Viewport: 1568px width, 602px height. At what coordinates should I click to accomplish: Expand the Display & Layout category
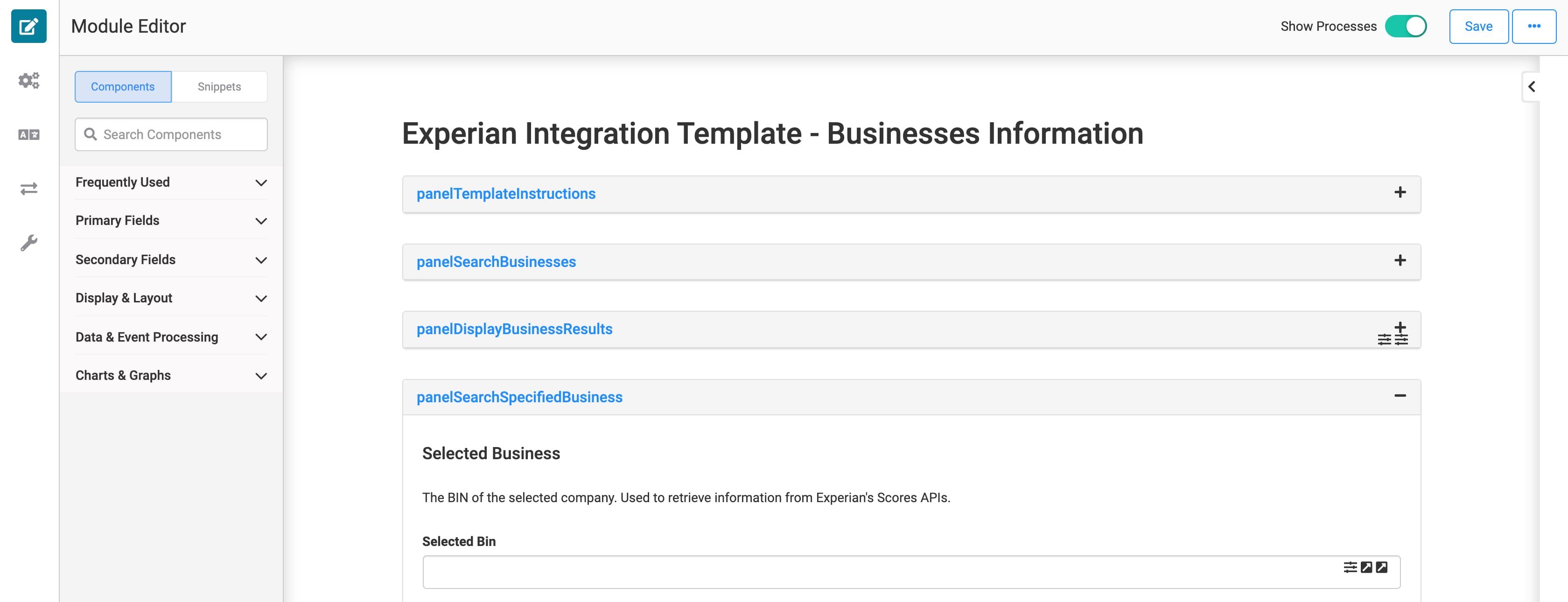click(x=171, y=298)
